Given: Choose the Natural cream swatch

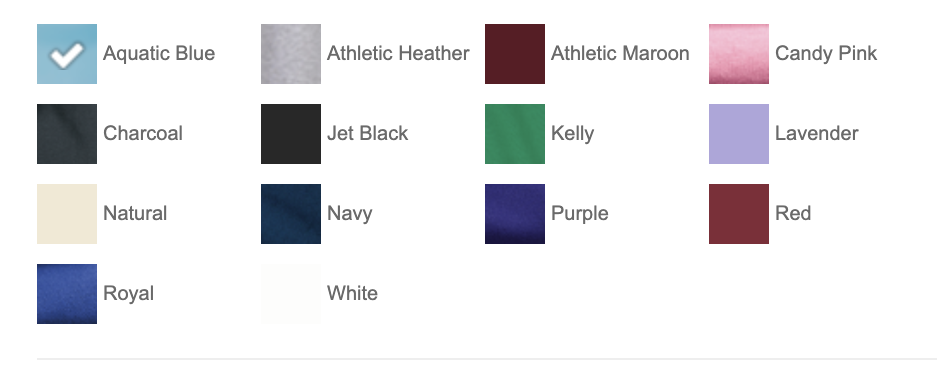Looking at the screenshot, I should pyautogui.click(x=67, y=214).
